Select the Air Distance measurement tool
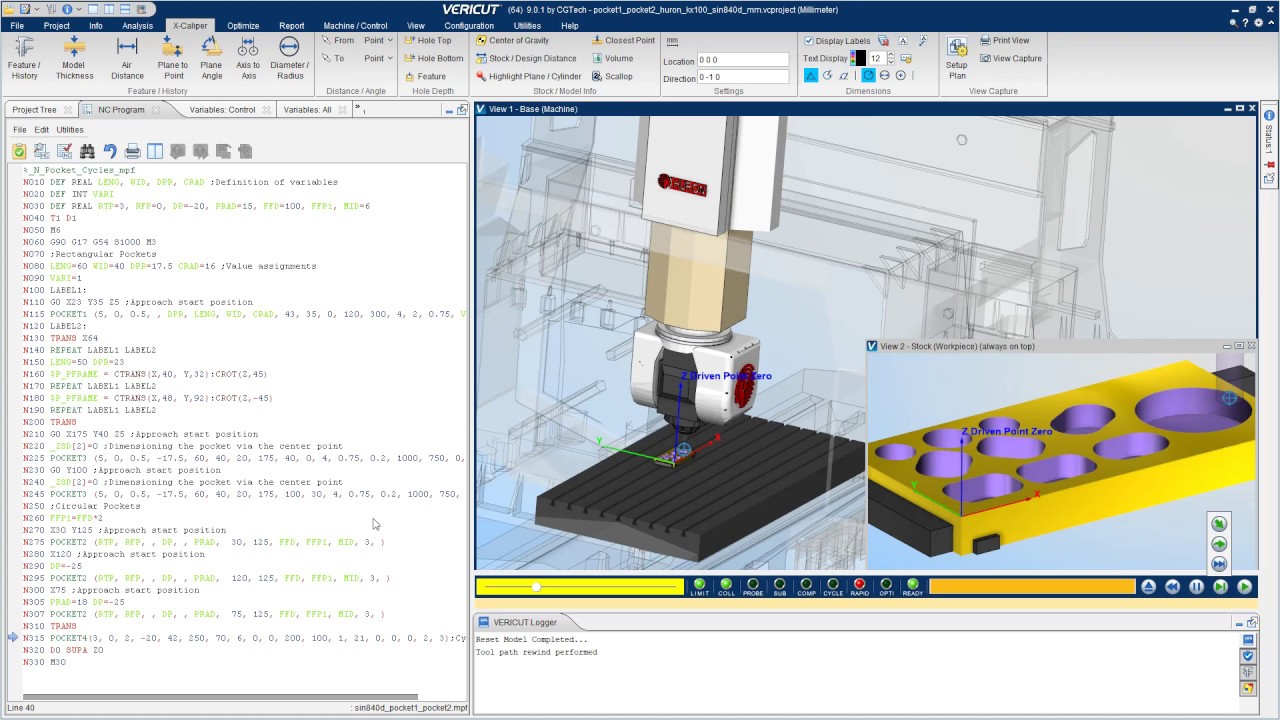 127,58
